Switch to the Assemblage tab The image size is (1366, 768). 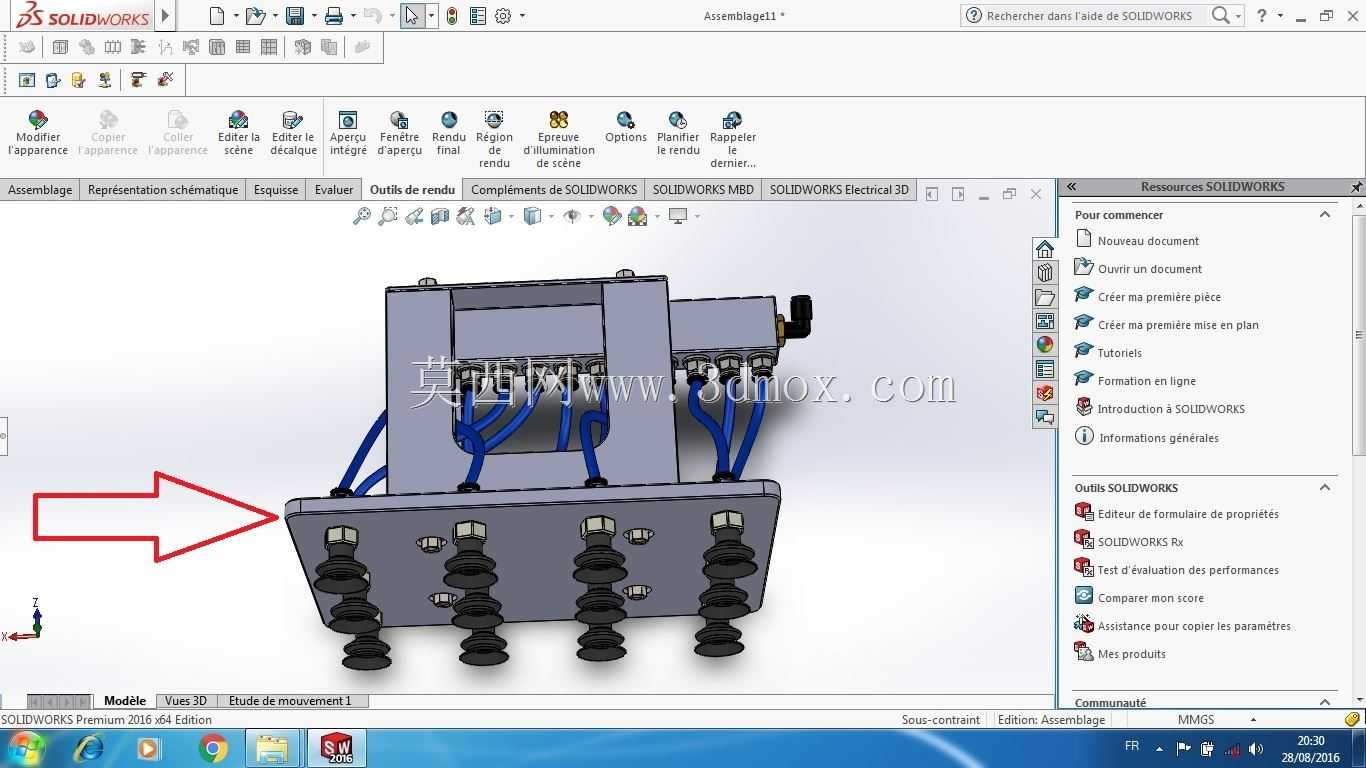[x=40, y=190]
